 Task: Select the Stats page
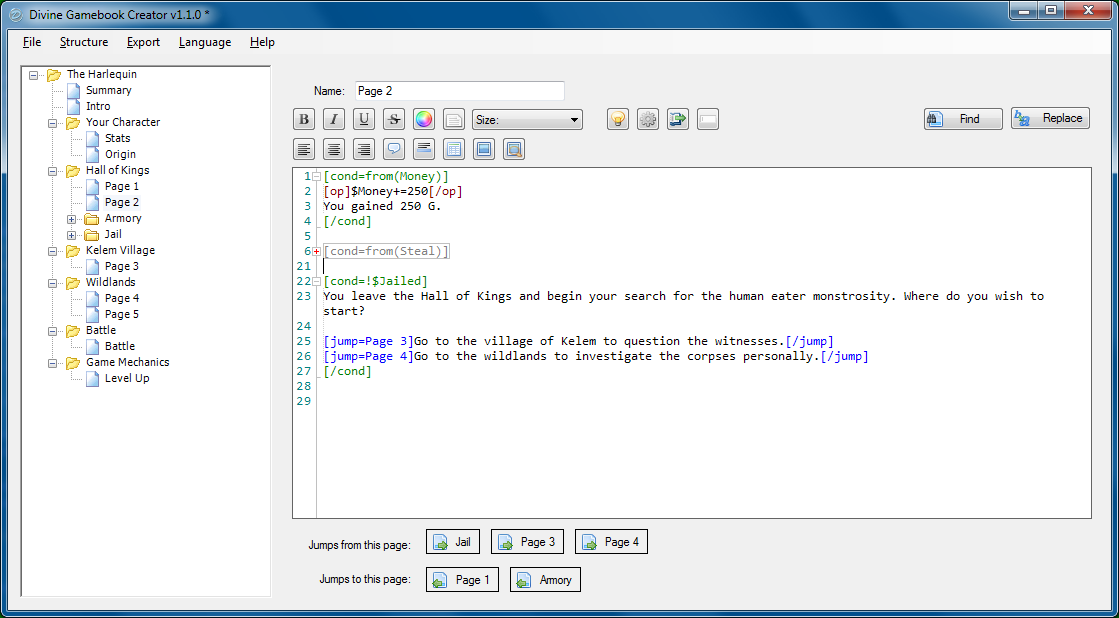118,138
